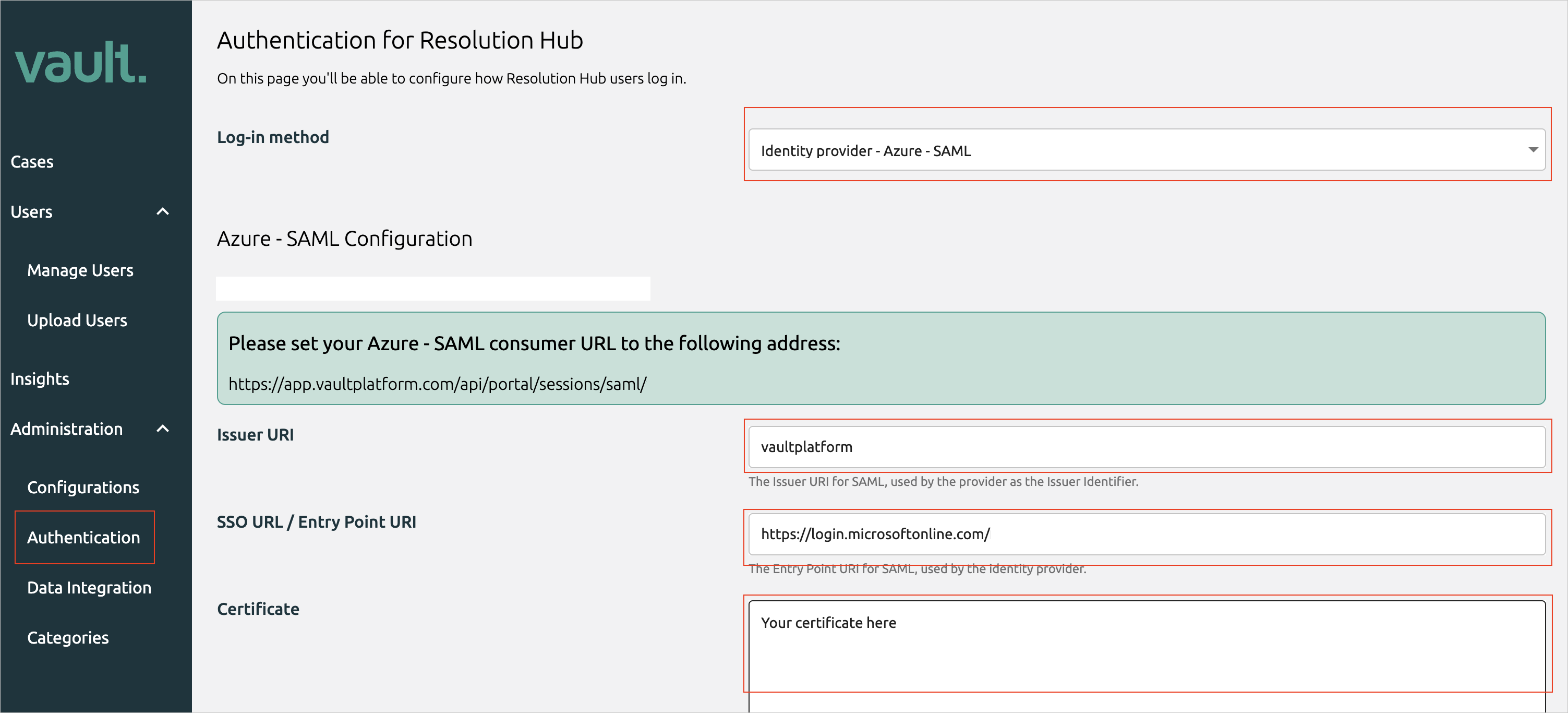Click the Cases navigation icon
Screen dimensions: 1568x713
31,161
